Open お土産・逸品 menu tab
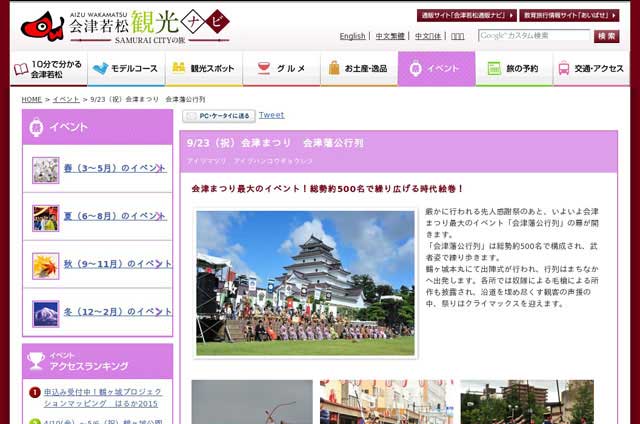This screenshot has height=424, width=640. point(359,69)
